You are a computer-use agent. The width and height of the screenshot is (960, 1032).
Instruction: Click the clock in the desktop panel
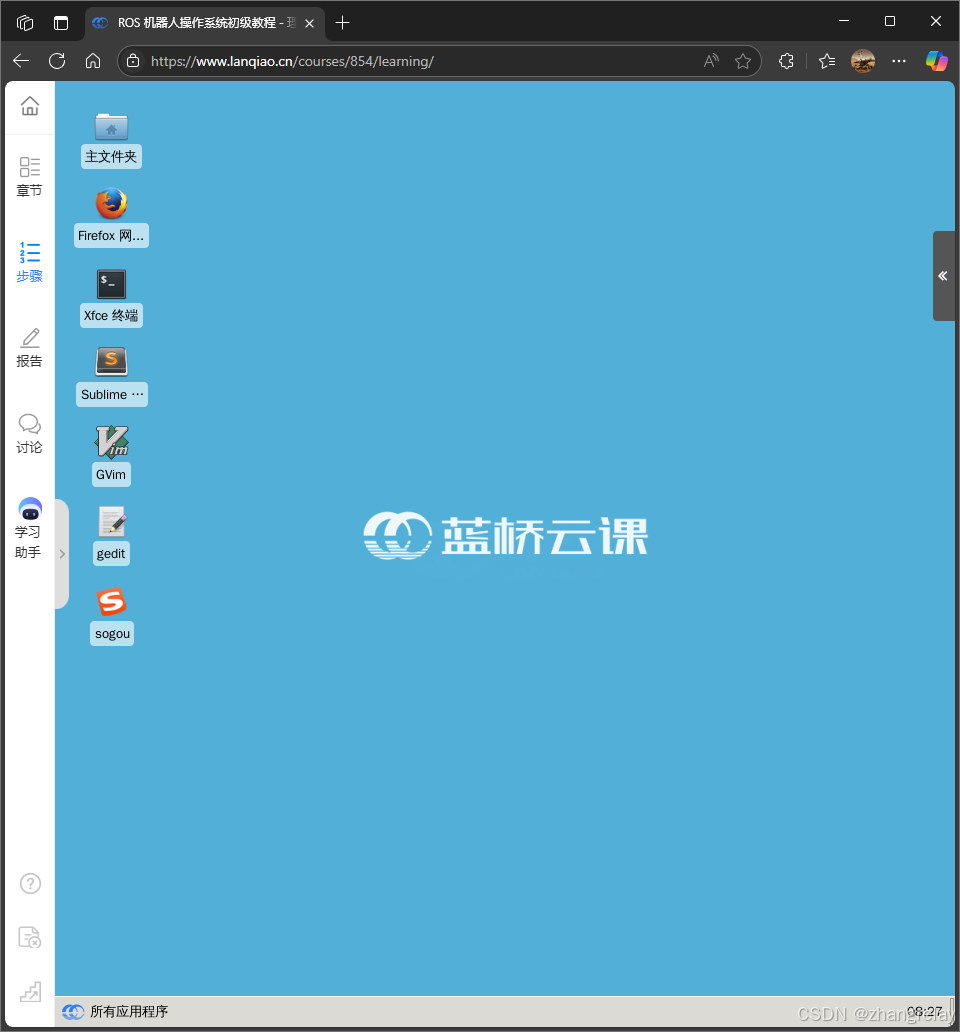(x=924, y=1011)
